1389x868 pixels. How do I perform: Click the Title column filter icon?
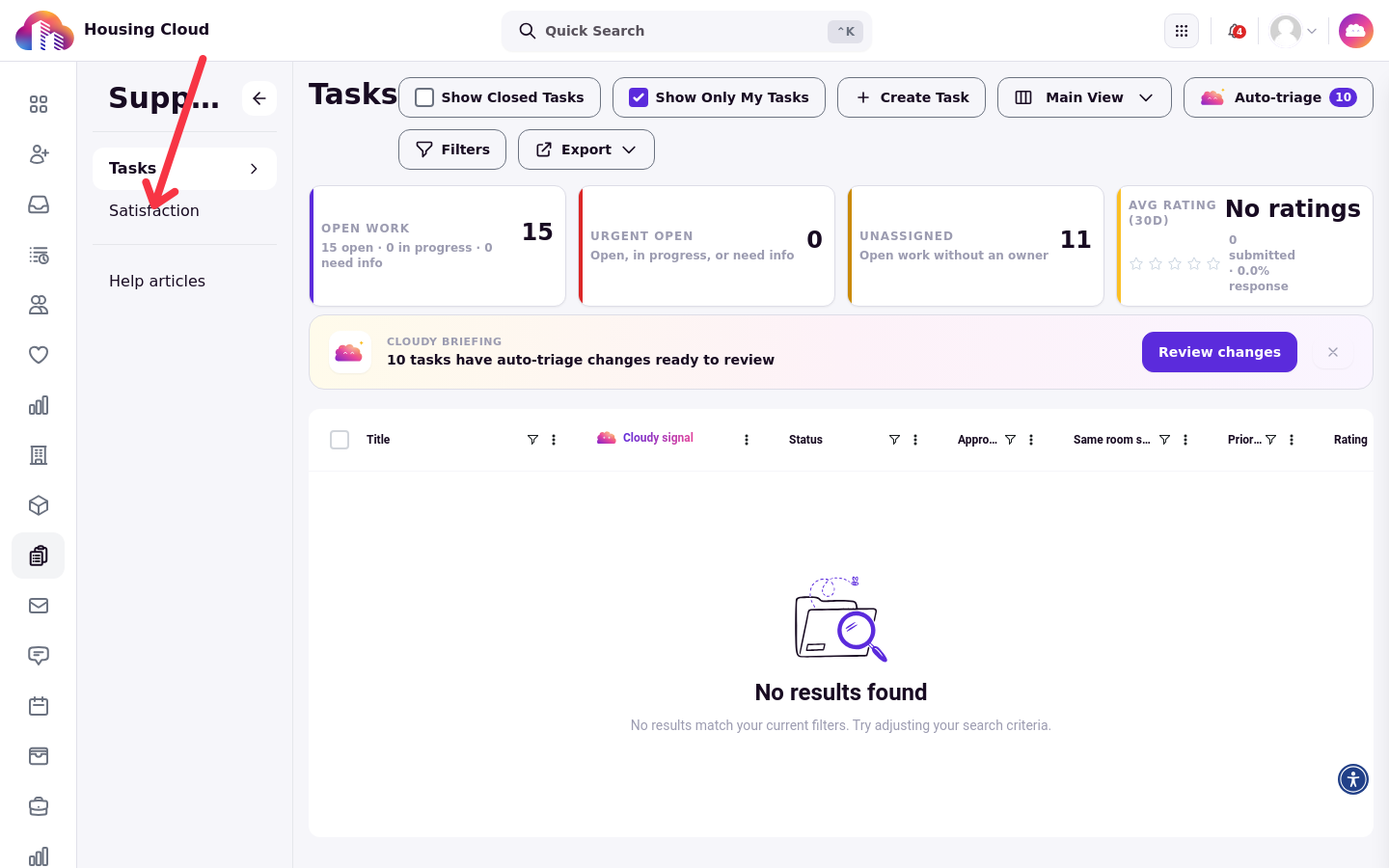pyautogui.click(x=532, y=440)
